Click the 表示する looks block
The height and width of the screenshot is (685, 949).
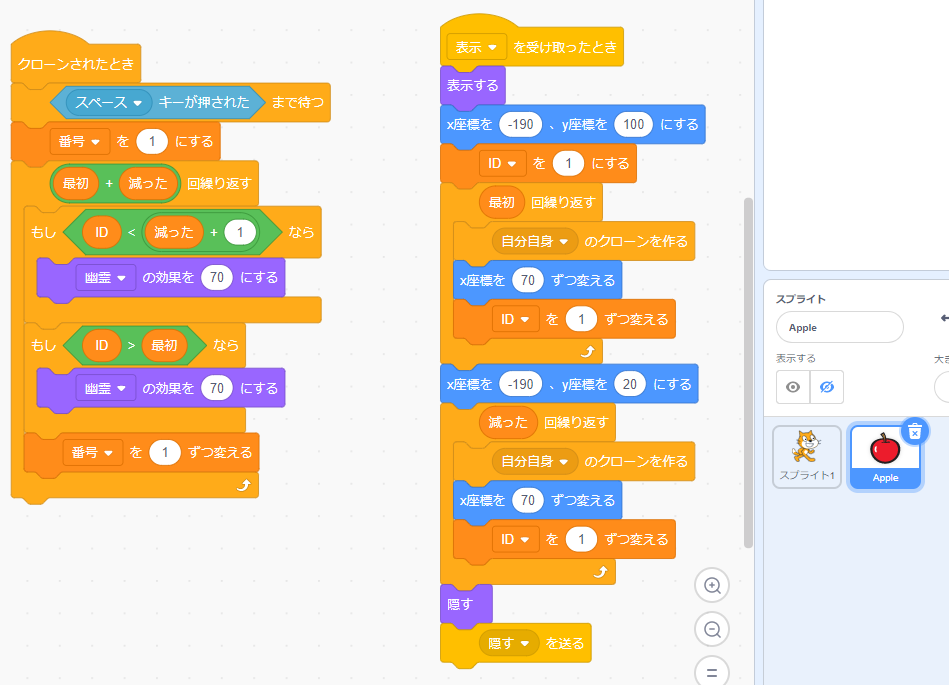pos(473,85)
